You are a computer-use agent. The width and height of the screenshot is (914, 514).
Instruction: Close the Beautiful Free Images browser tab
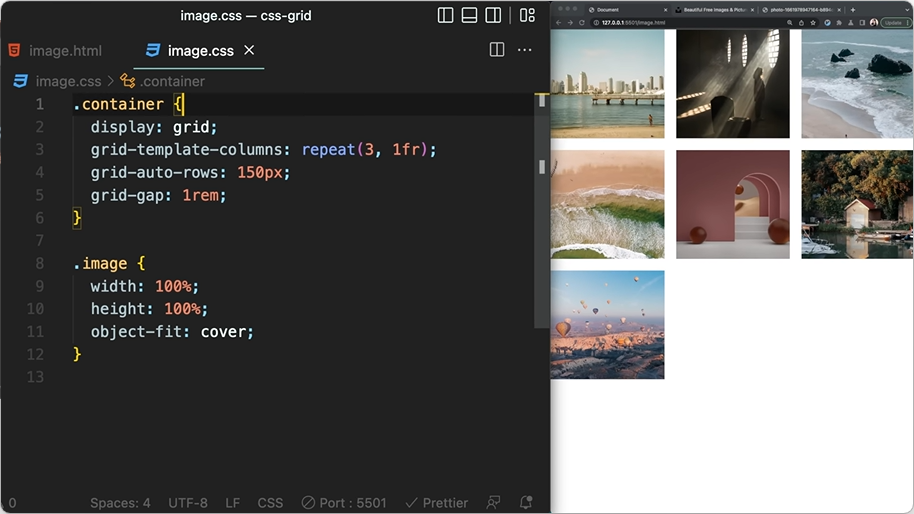tap(753, 10)
